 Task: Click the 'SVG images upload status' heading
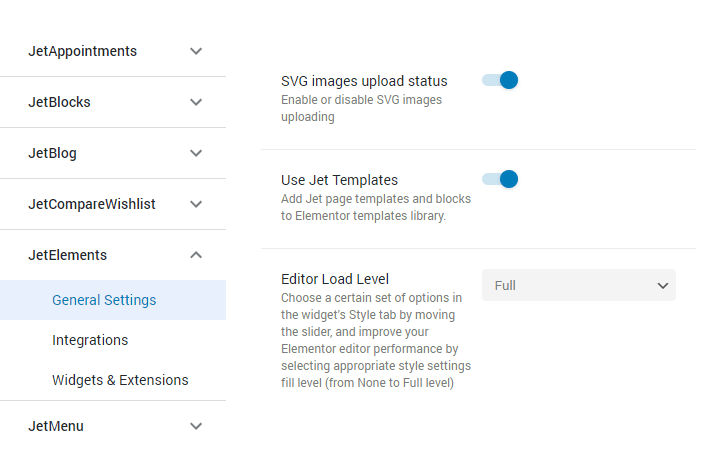click(364, 81)
